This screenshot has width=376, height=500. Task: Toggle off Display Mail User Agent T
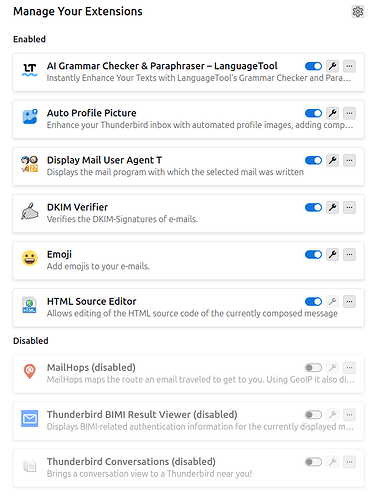313,160
